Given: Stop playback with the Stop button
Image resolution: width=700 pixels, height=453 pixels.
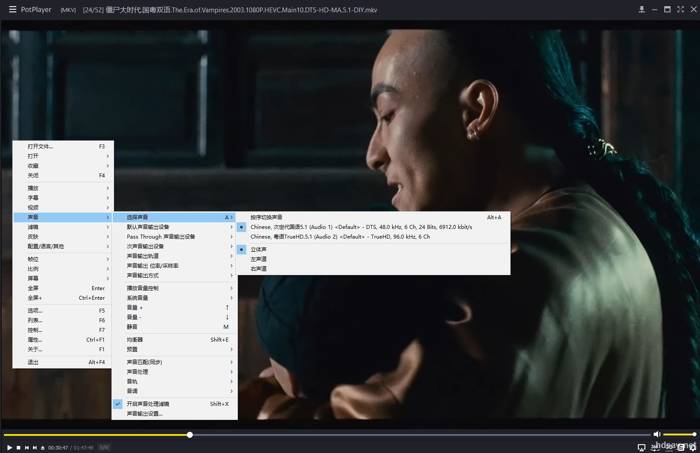Looking at the screenshot, I should click(18, 447).
